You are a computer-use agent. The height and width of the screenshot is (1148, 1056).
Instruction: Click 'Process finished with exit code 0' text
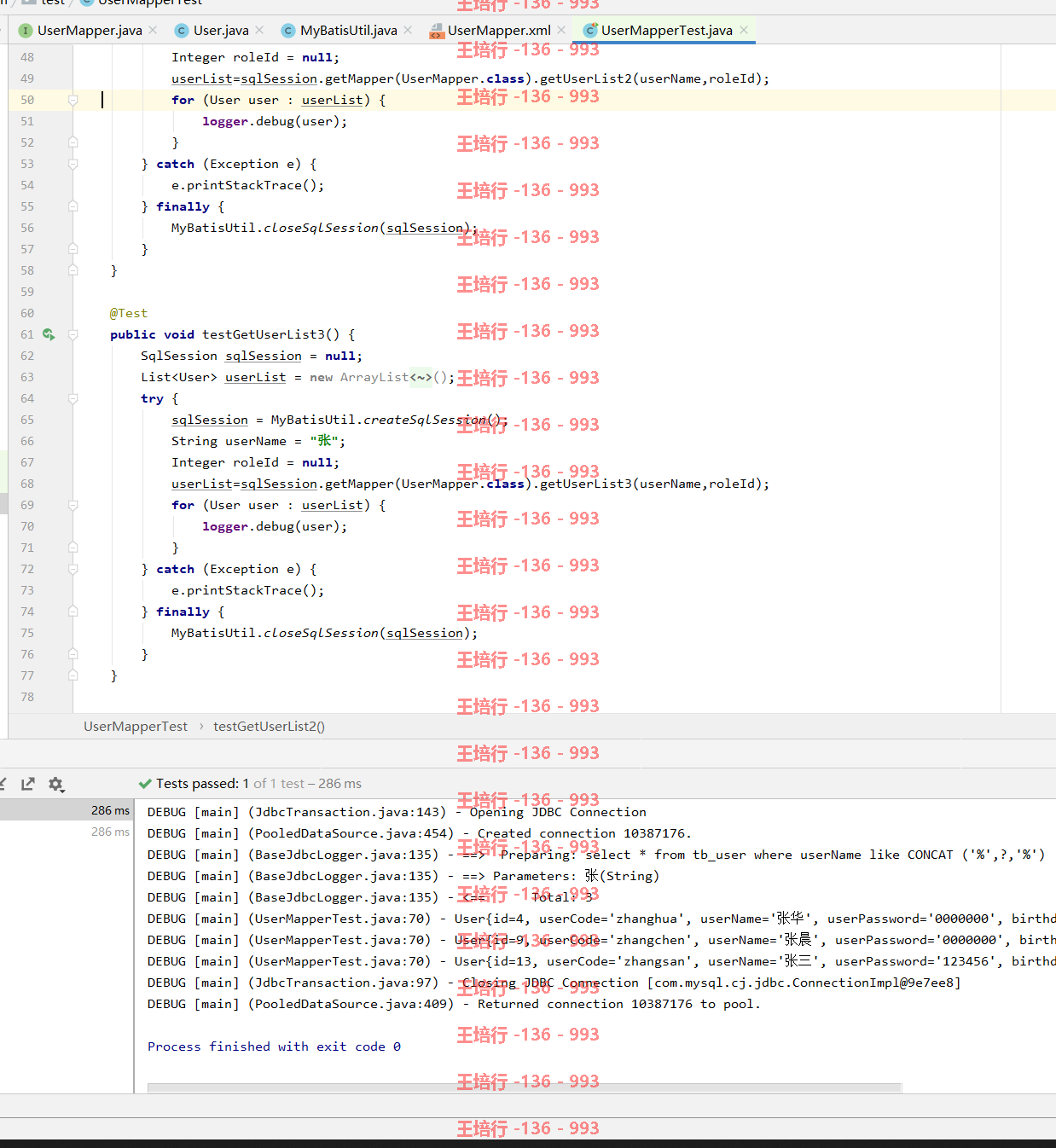[274, 1047]
